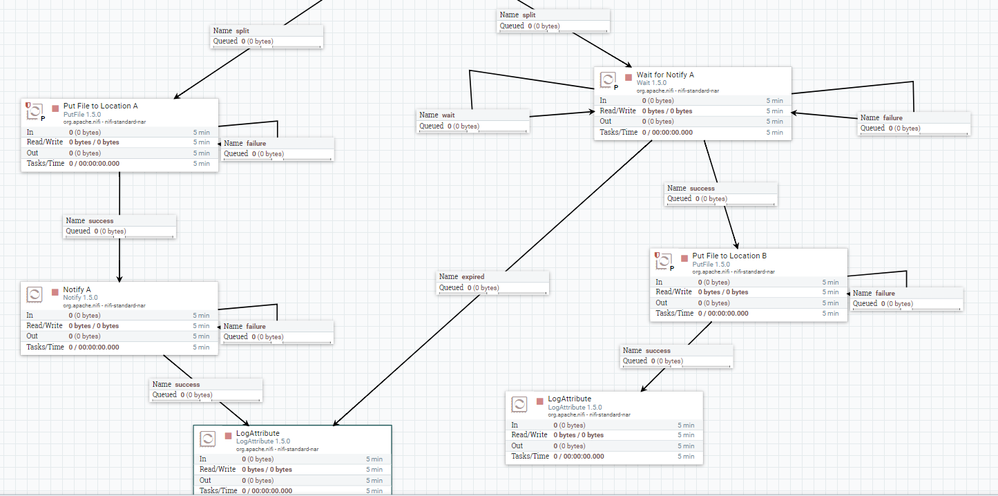Click the In row of Put File to Location A

pos(120,132)
